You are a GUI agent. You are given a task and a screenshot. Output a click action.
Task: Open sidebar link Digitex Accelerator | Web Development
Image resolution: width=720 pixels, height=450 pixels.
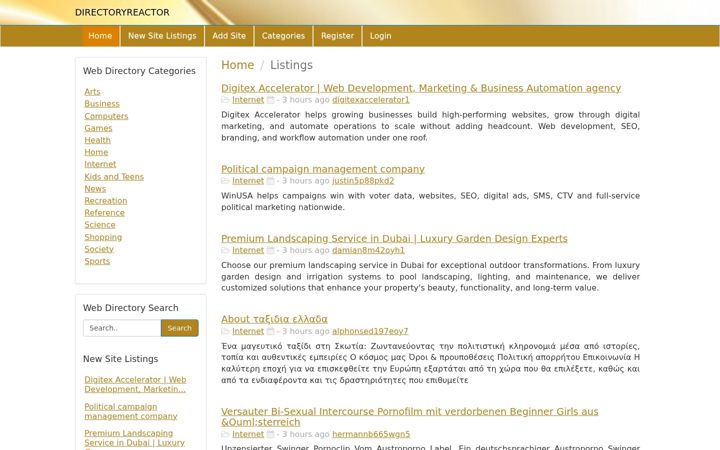point(135,384)
